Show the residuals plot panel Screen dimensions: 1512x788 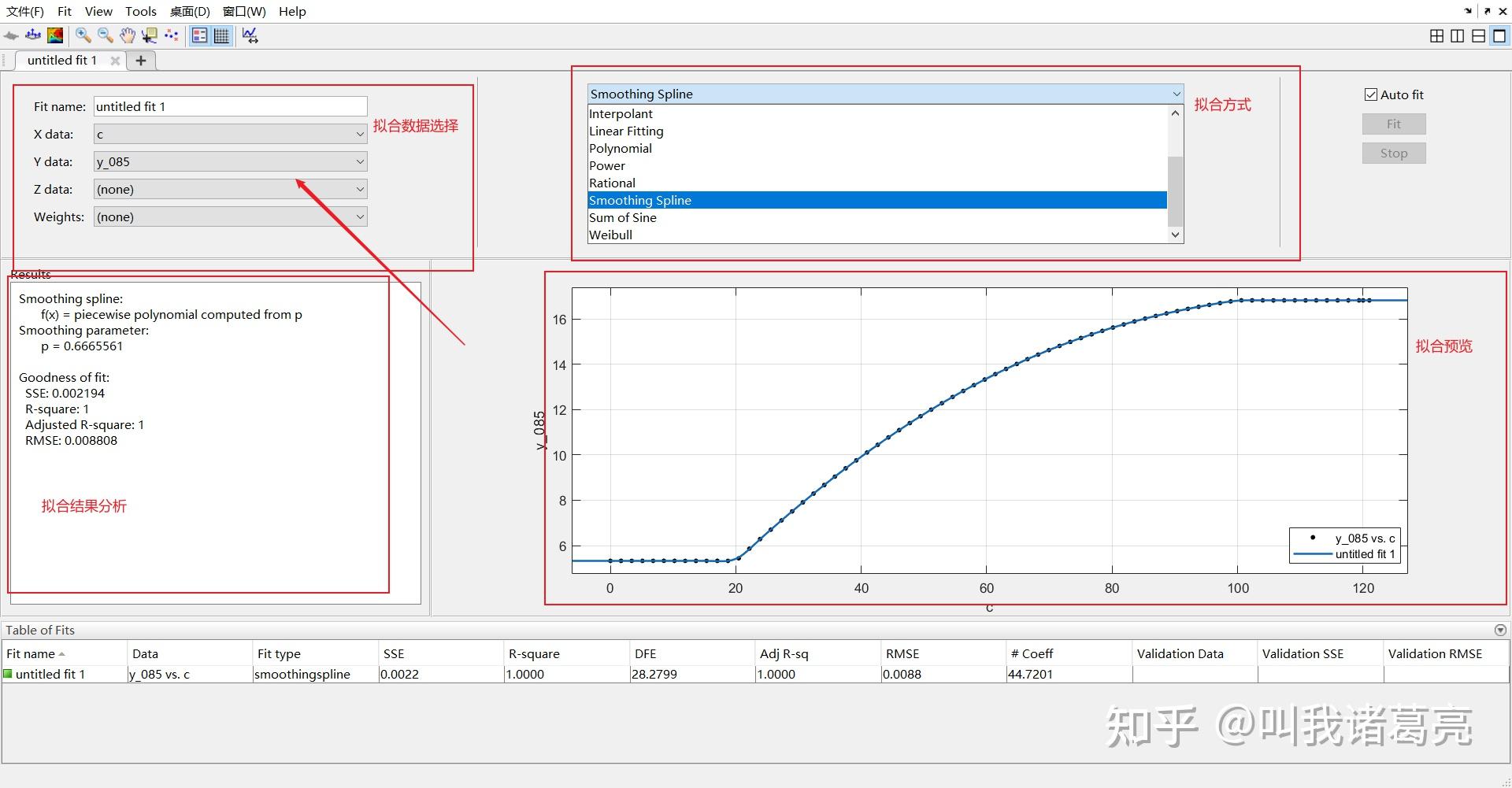(x=33, y=35)
